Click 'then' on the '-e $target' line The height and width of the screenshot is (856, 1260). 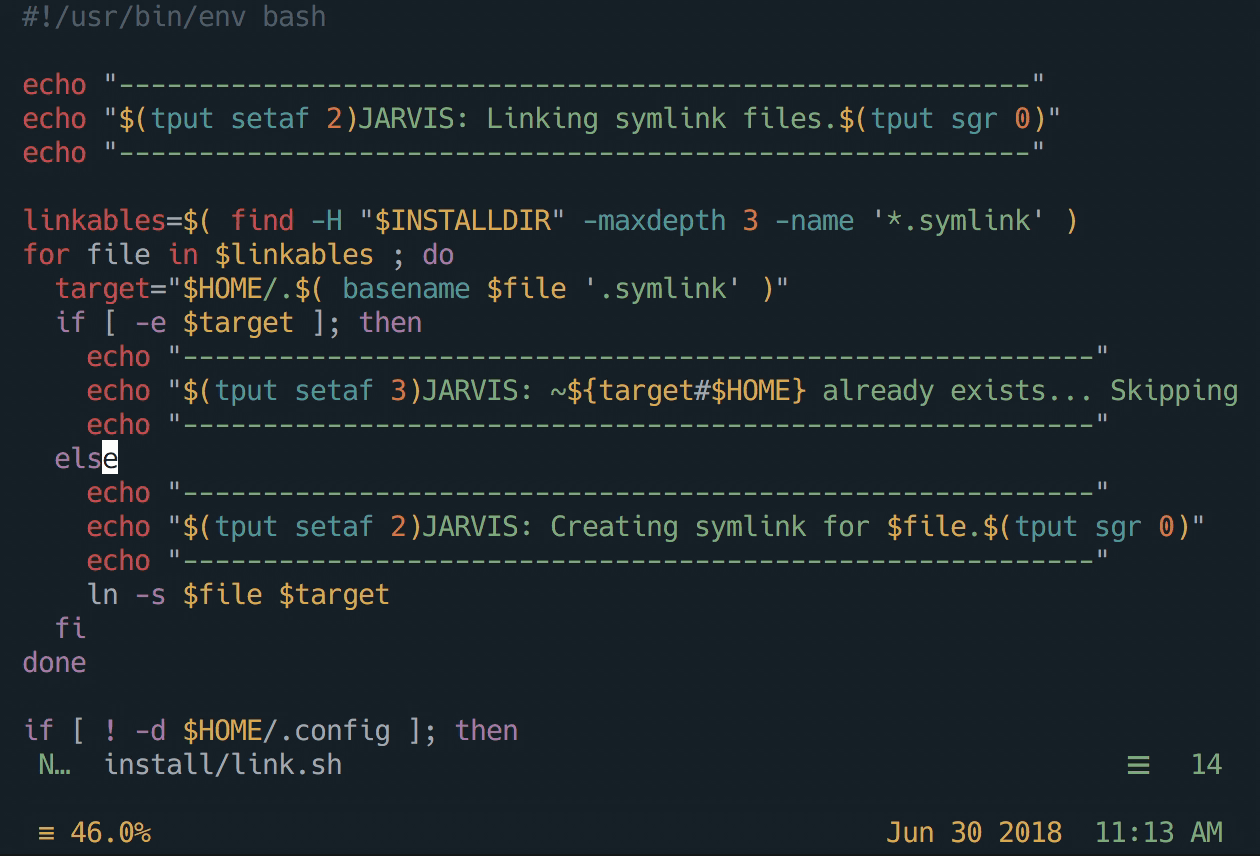point(390,322)
